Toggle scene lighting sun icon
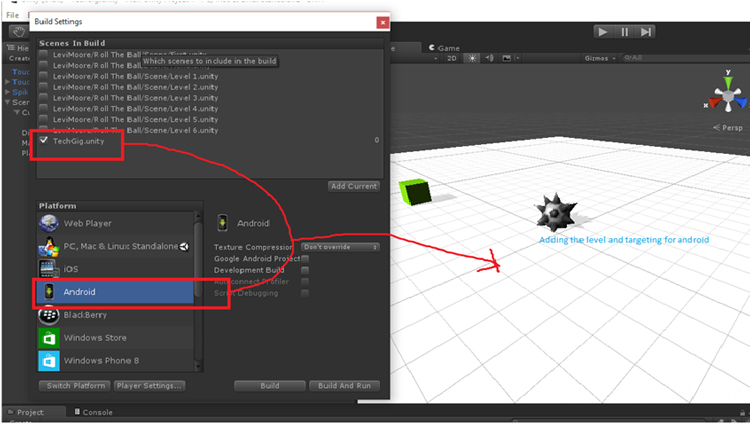This screenshot has width=750, height=423. (472, 58)
